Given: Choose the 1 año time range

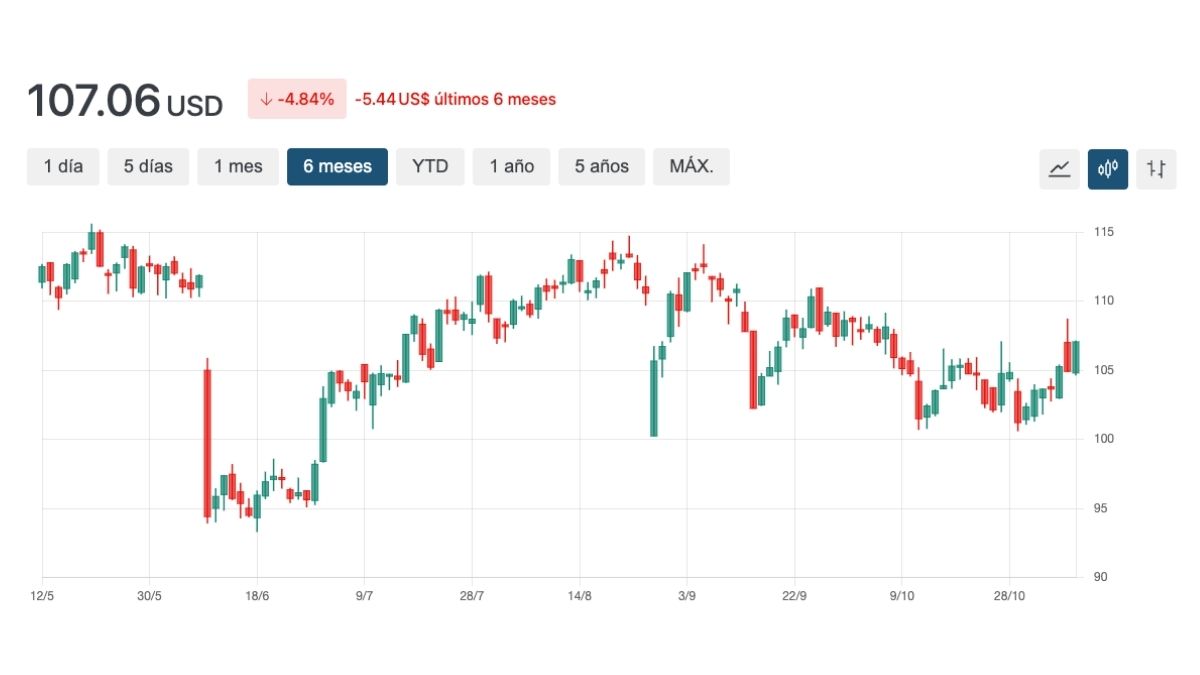Looking at the screenshot, I should [511, 167].
